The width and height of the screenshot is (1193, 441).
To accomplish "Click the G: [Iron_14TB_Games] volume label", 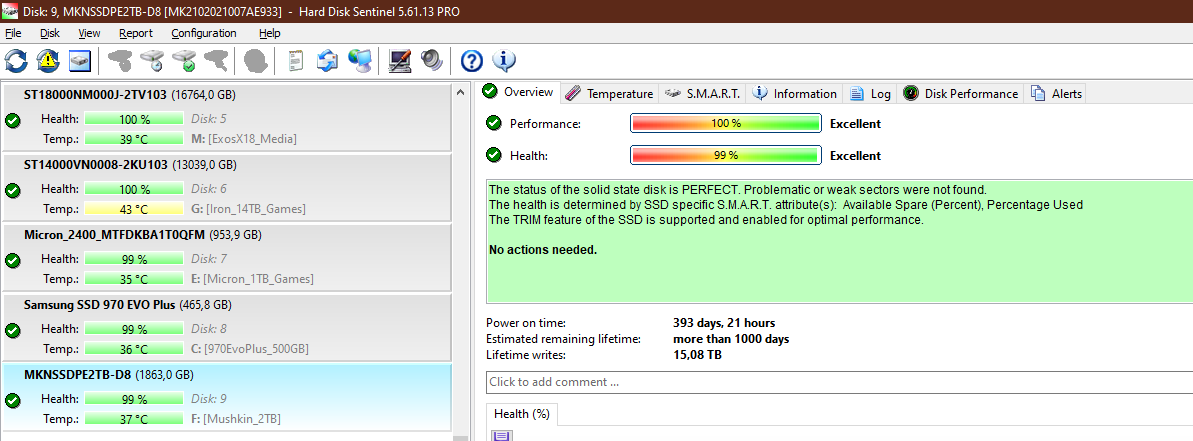I will [x=249, y=208].
